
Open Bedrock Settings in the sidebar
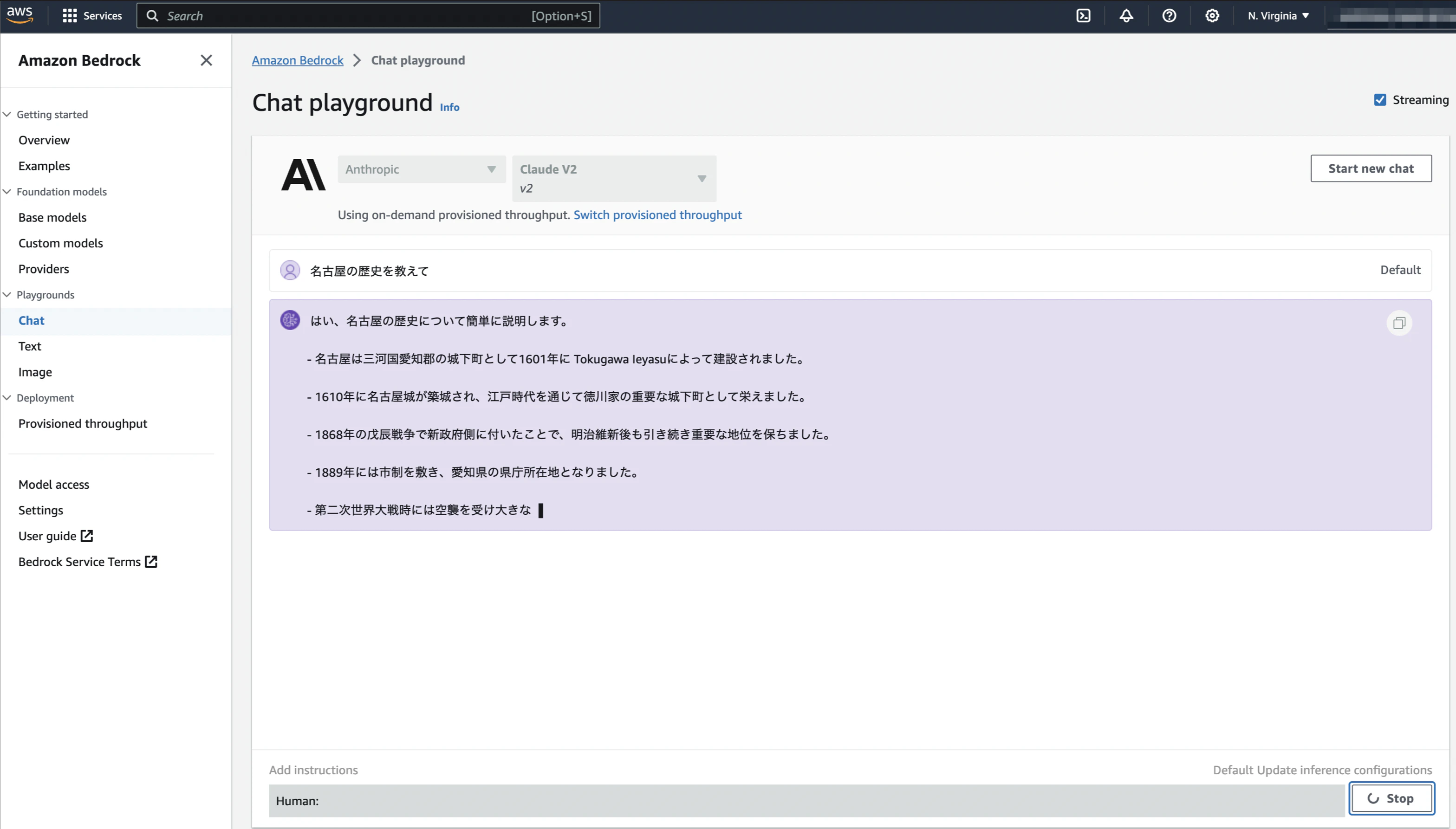40,510
